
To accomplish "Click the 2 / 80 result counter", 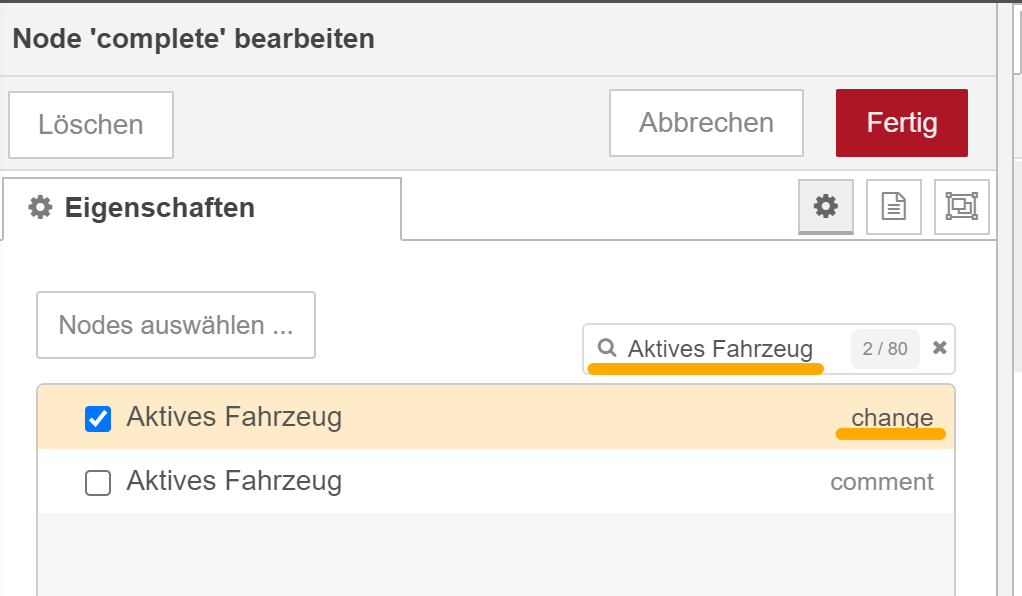I will 884,349.
